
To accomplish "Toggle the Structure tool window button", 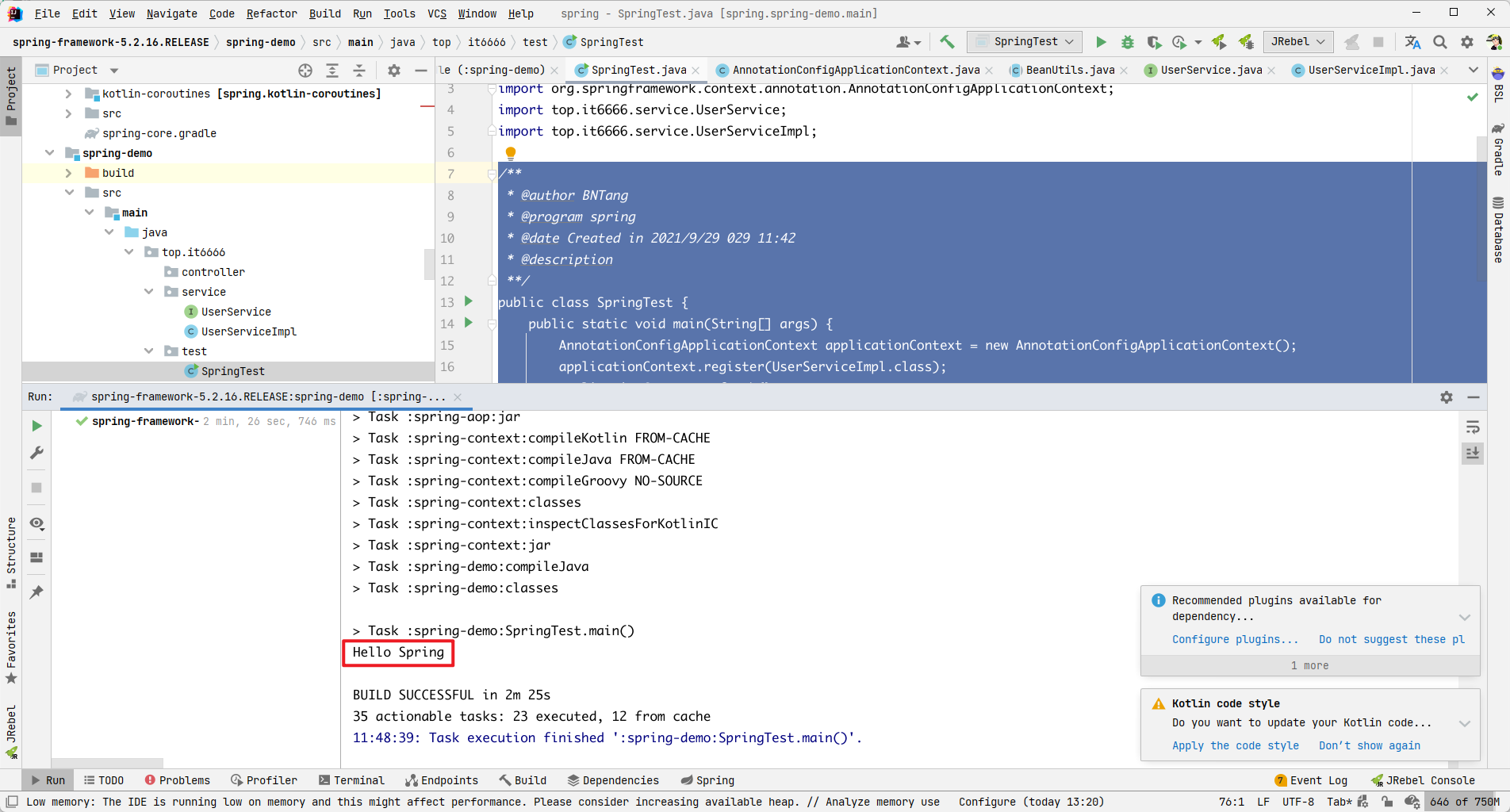I will [11, 553].
